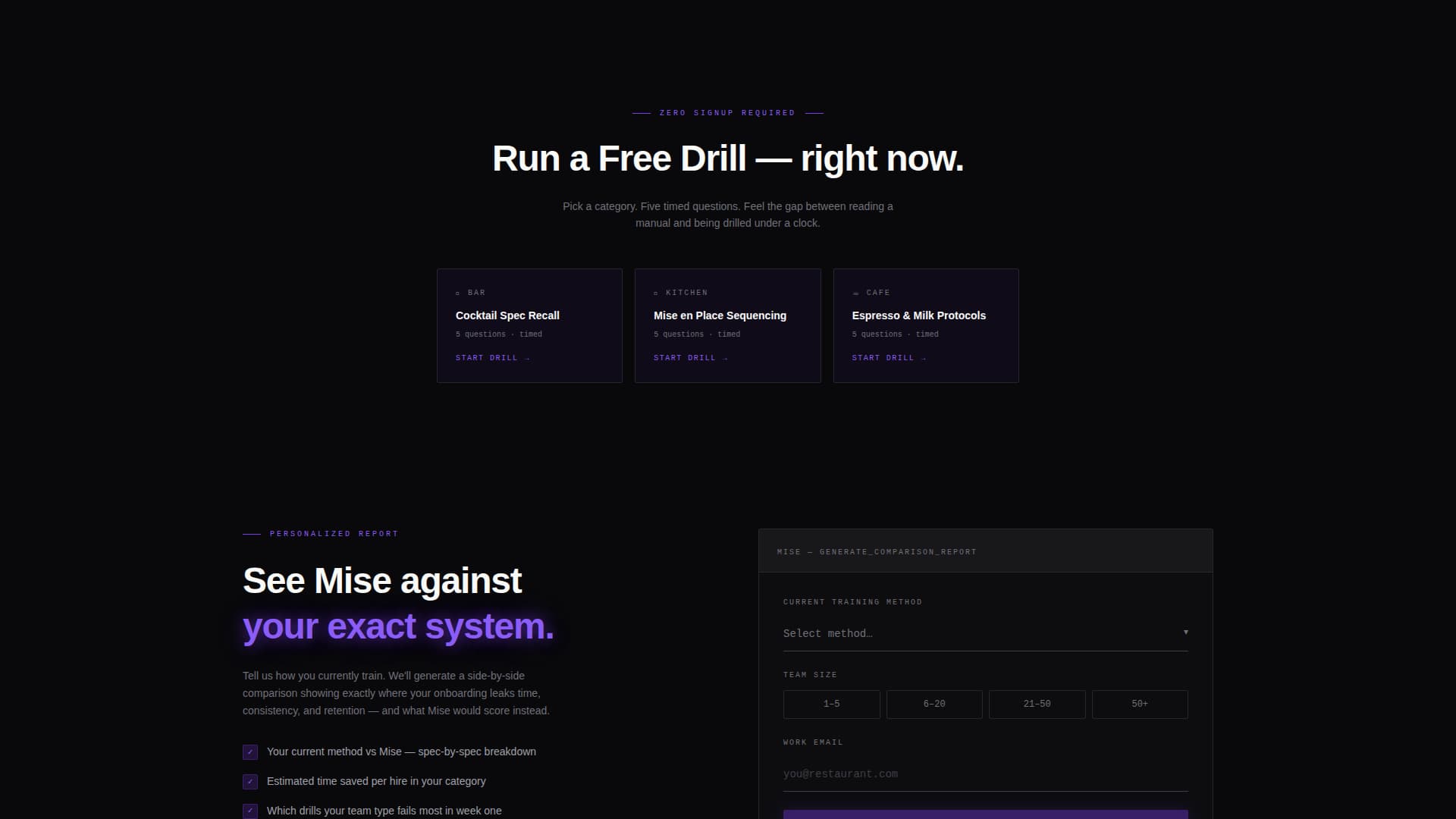This screenshot has height=819, width=1456.
Task: Click the WORK EMAIL label
Action: pos(813,742)
